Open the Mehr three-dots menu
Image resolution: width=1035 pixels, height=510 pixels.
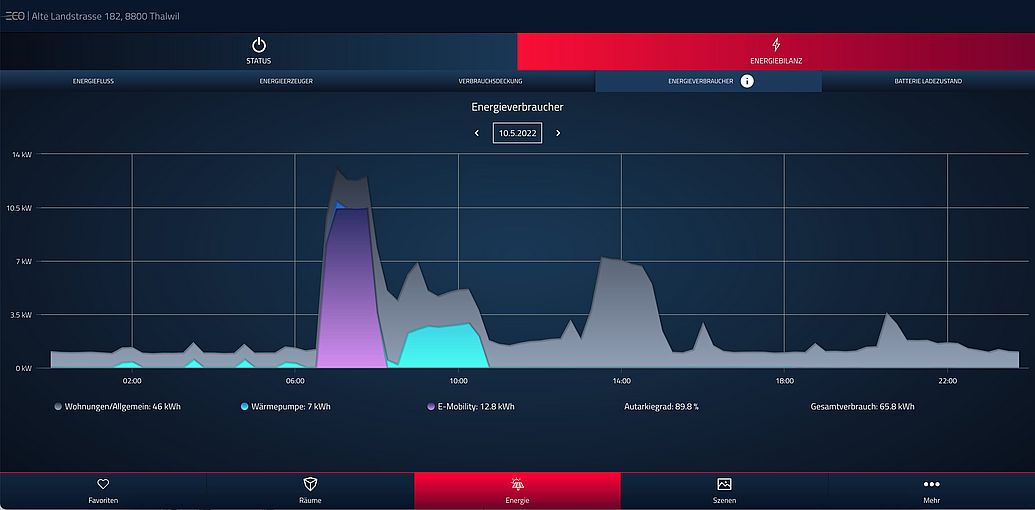[931, 484]
